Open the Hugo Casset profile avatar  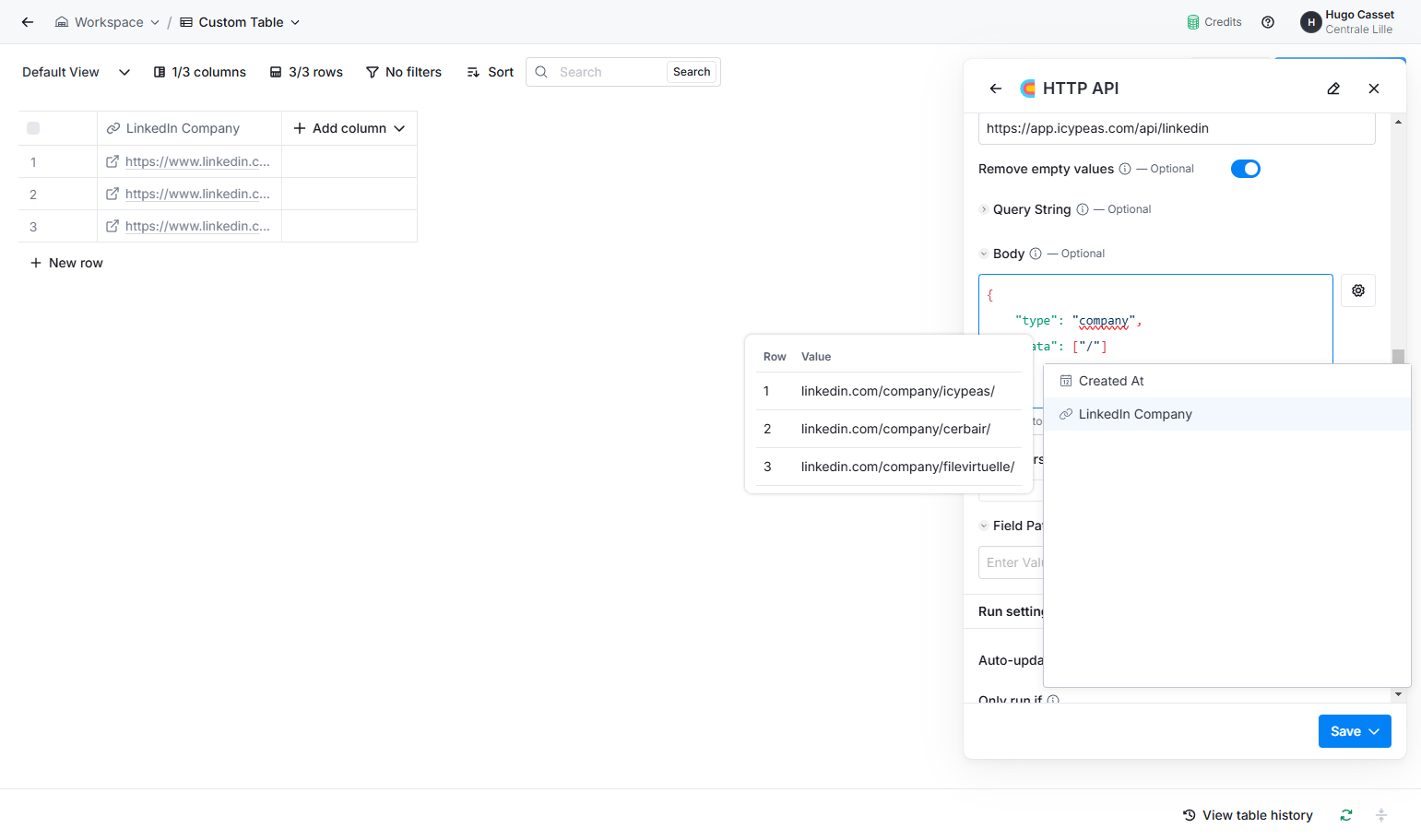[1310, 22]
